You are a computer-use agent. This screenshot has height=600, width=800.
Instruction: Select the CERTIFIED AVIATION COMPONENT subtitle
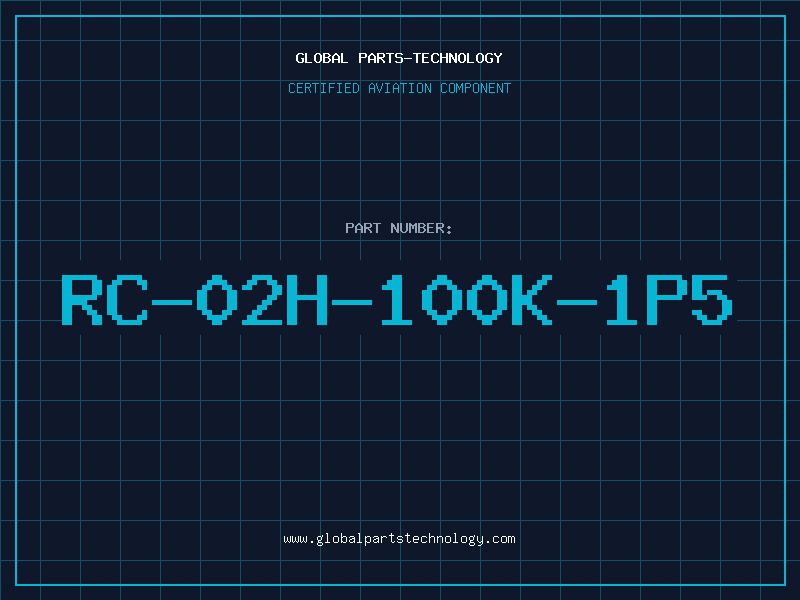tap(399, 88)
